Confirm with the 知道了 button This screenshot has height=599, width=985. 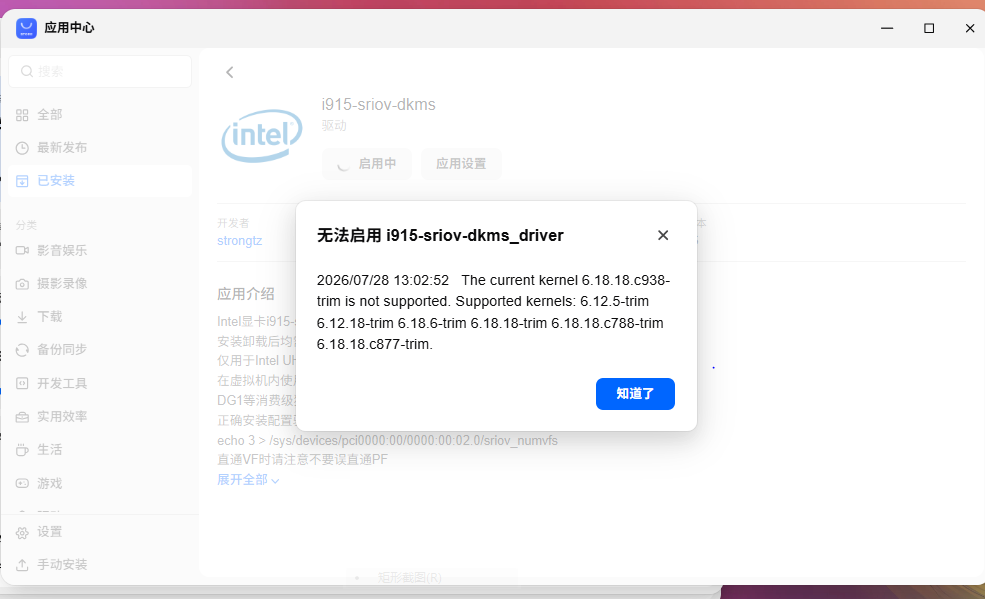pyautogui.click(x=635, y=394)
